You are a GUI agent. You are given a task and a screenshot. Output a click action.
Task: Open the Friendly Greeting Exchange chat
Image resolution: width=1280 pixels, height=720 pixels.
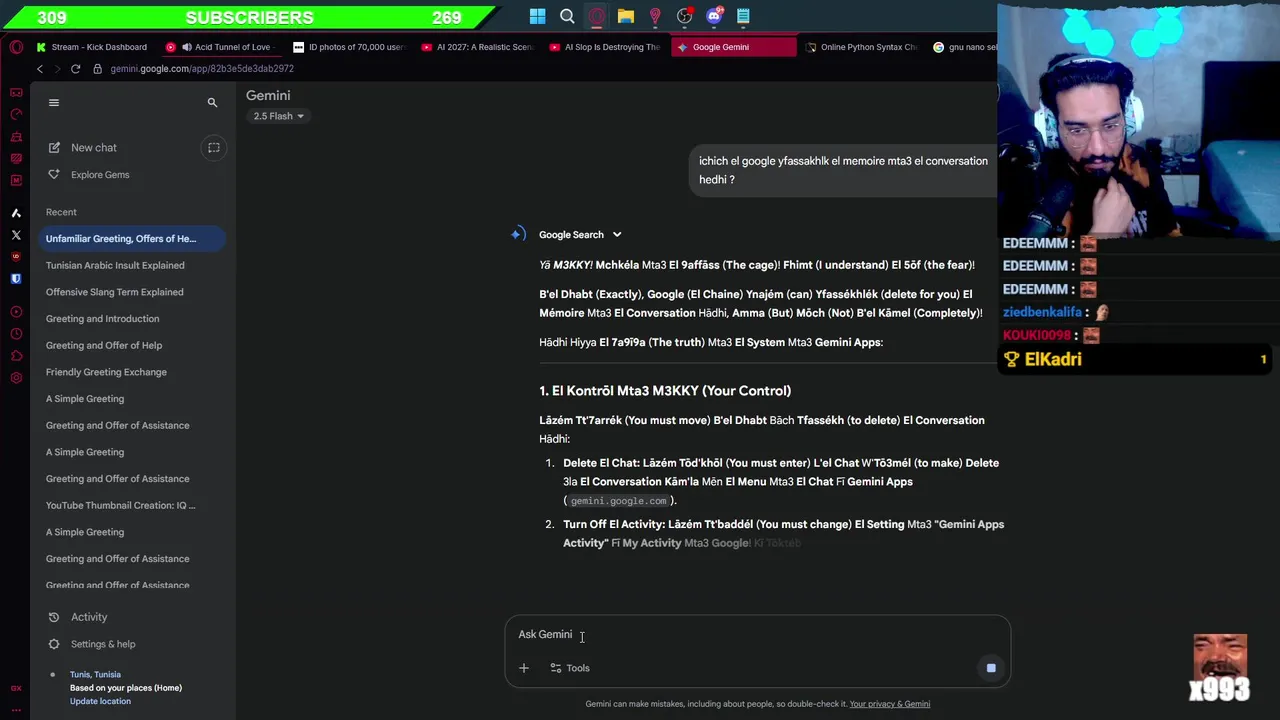pos(106,372)
